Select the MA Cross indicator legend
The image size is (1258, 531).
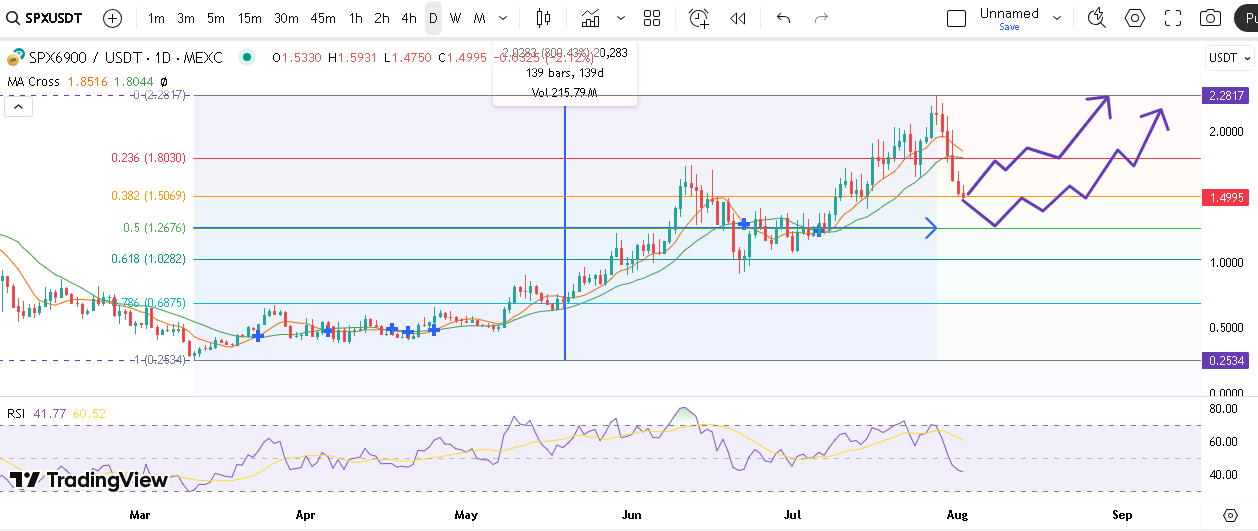point(34,81)
